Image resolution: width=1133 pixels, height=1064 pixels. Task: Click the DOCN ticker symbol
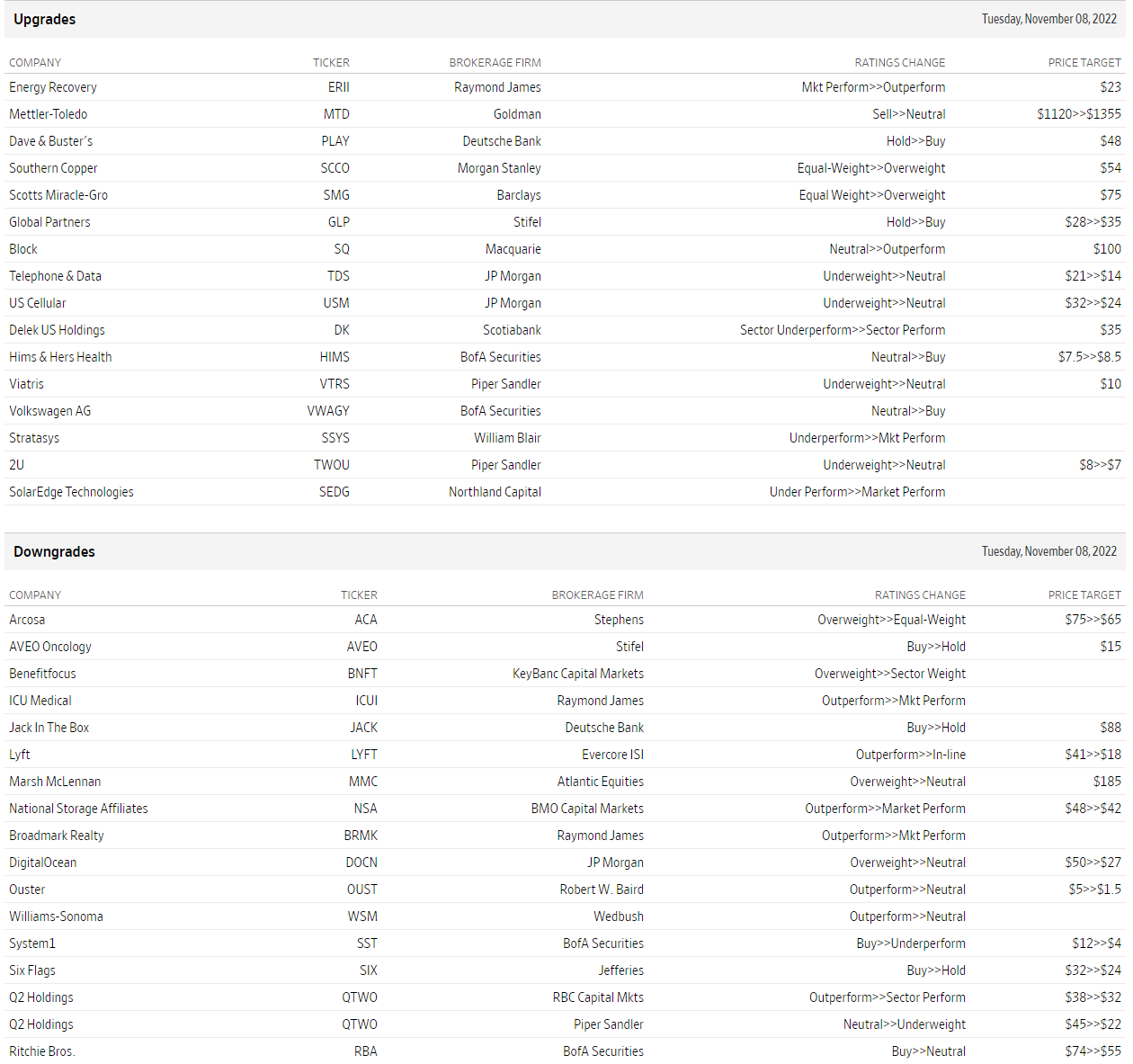[x=361, y=863]
